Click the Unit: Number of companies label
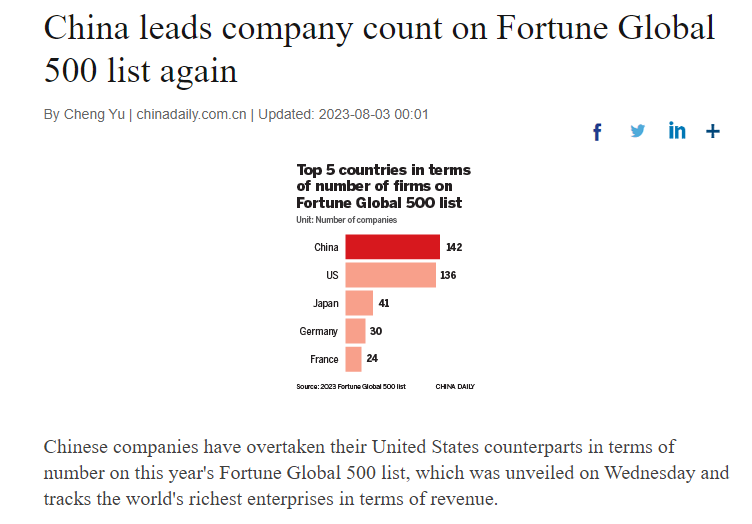This screenshot has width=752, height=524. tap(346, 220)
